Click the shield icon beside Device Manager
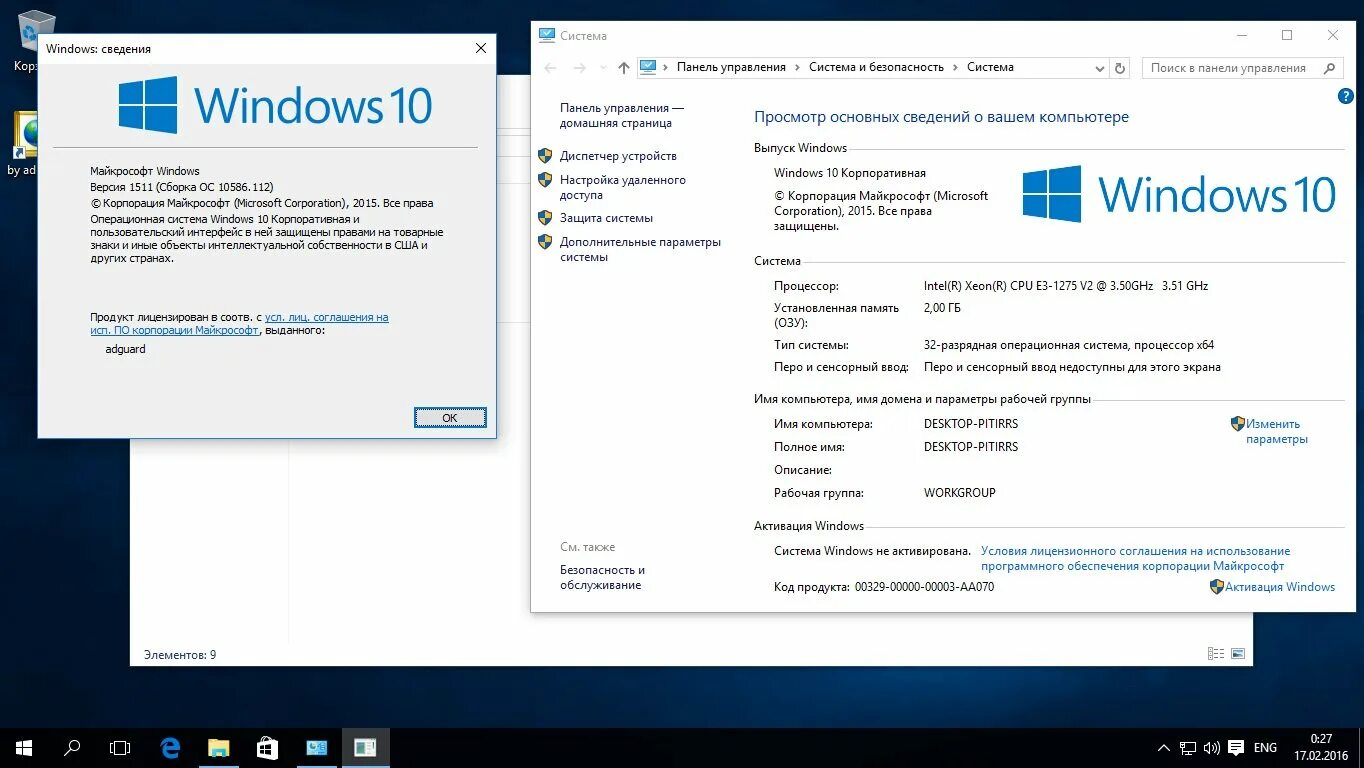The image size is (1364, 768). pyautogui.click(x=545, y=156)
